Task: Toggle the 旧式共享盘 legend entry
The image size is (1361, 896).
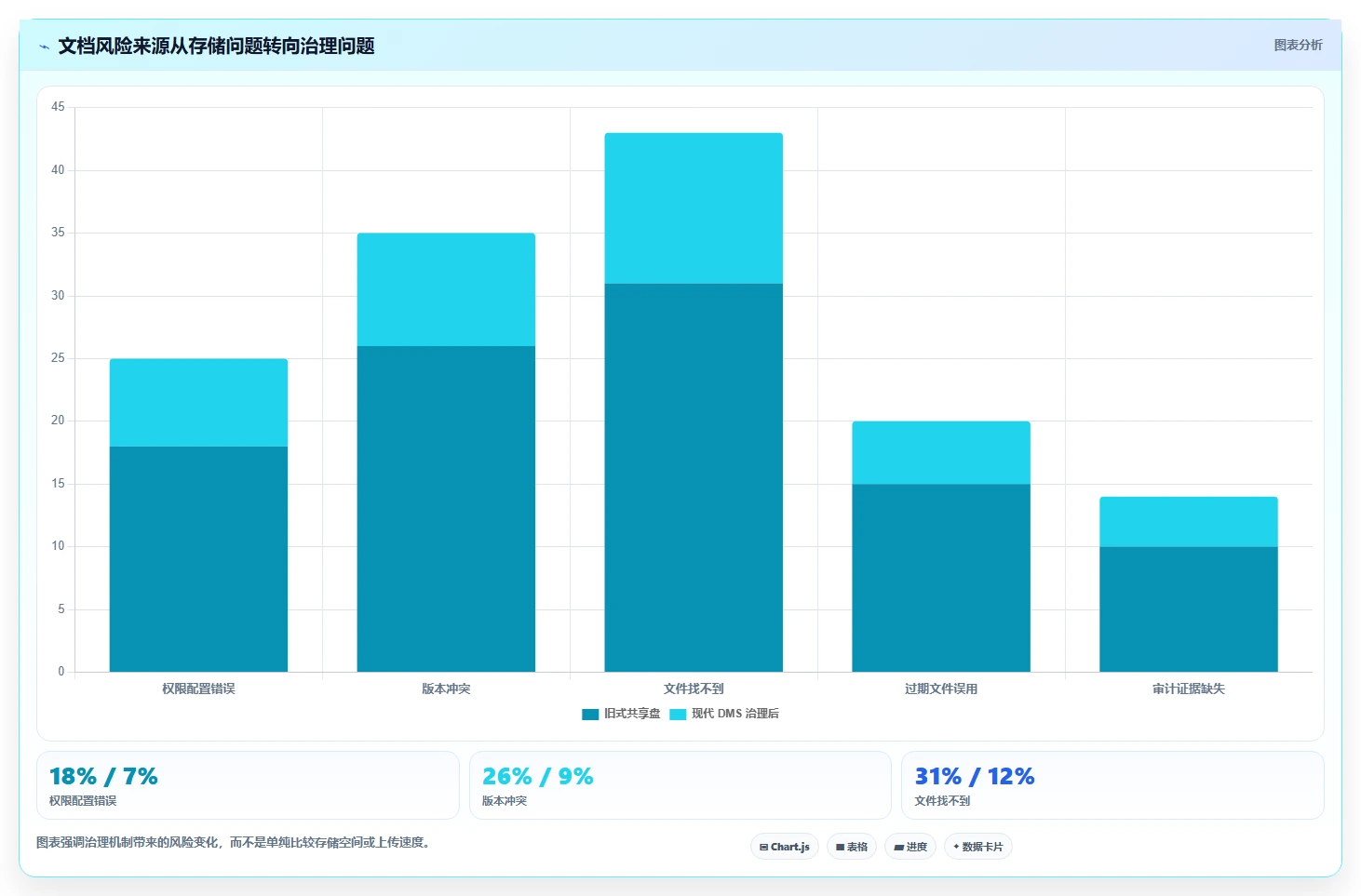Action: click(621, 714)
